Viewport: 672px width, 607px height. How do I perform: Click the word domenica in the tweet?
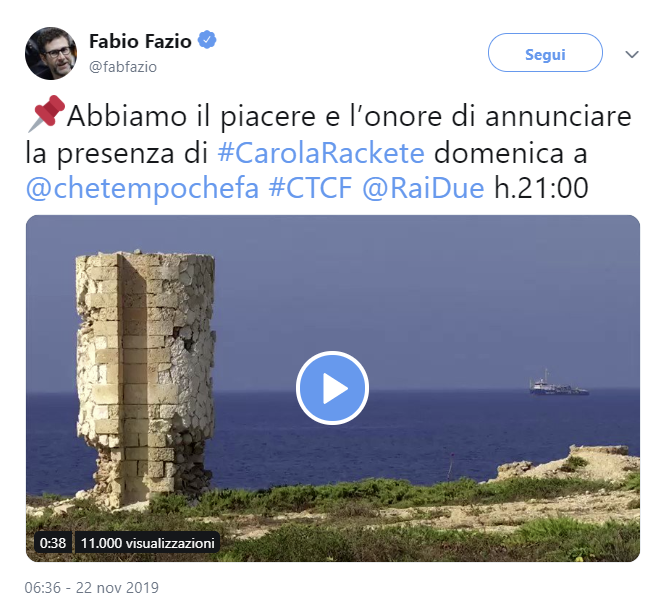pyautogui.click(x=498, y=153)
